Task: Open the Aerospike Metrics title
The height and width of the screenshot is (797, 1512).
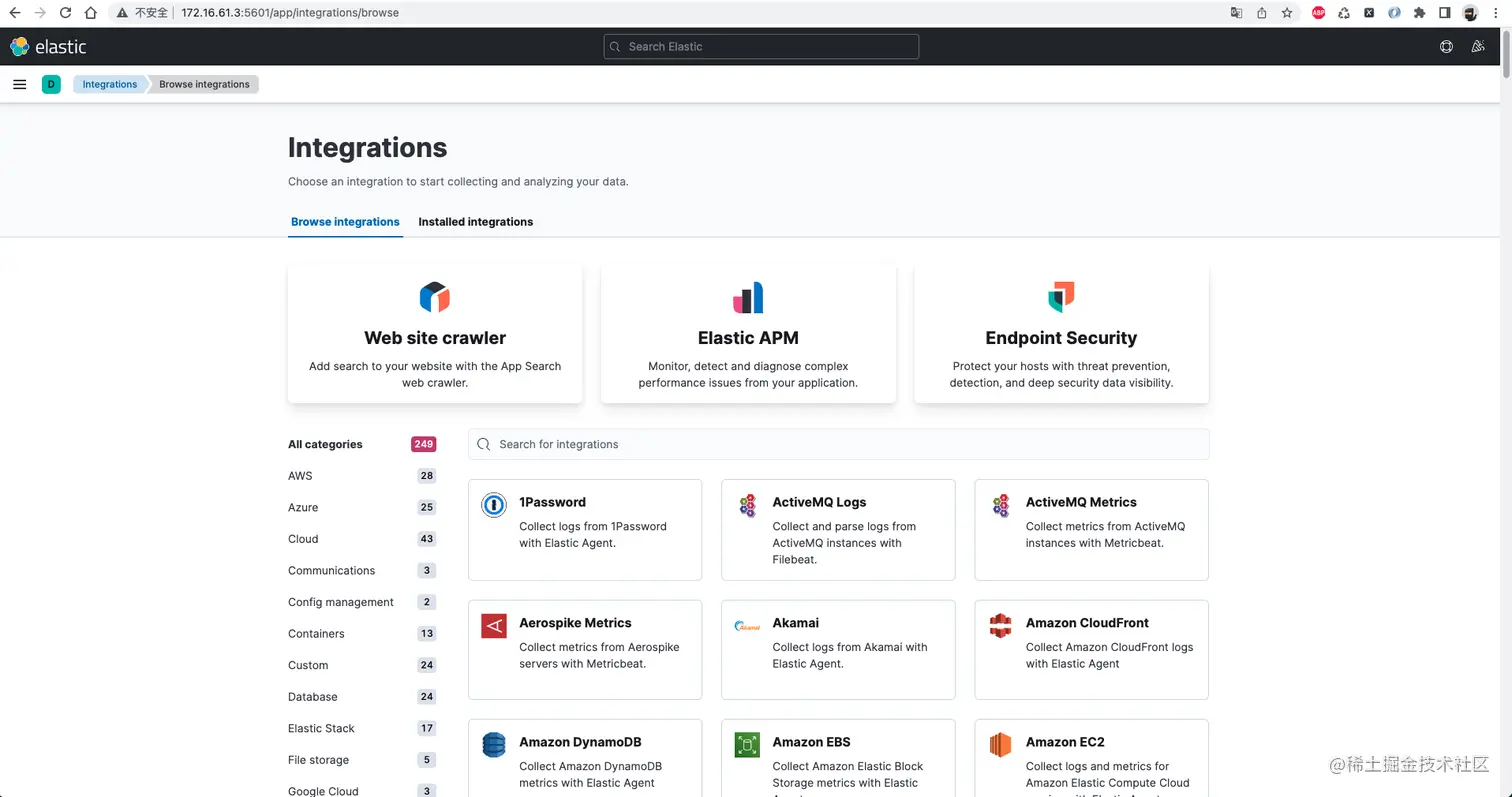Action: point(575,623)
